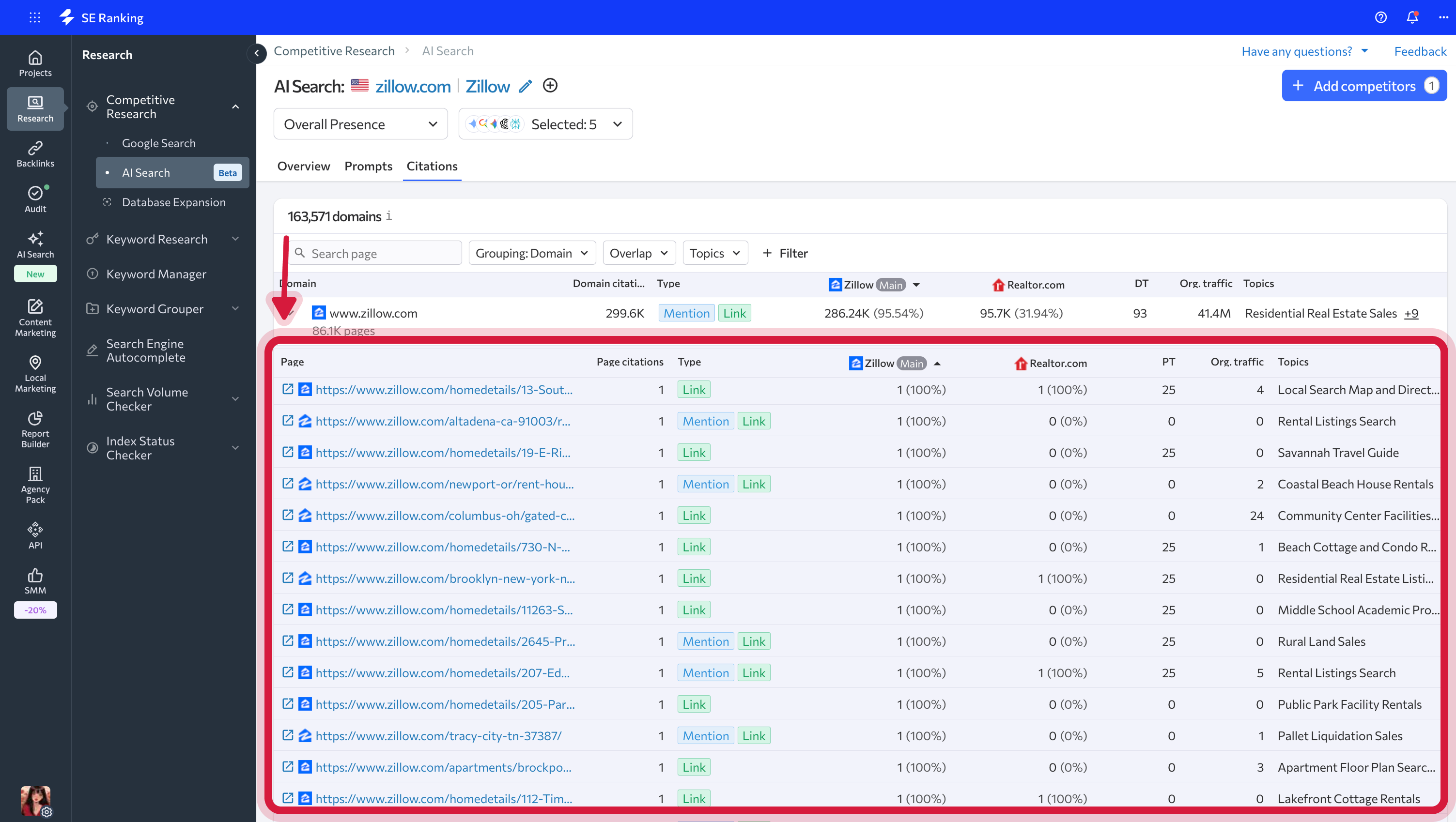Open Local Marketing in the sidebar
Image resolution: width=1456 pixels, height=822 pixels.
pos(35,373)
